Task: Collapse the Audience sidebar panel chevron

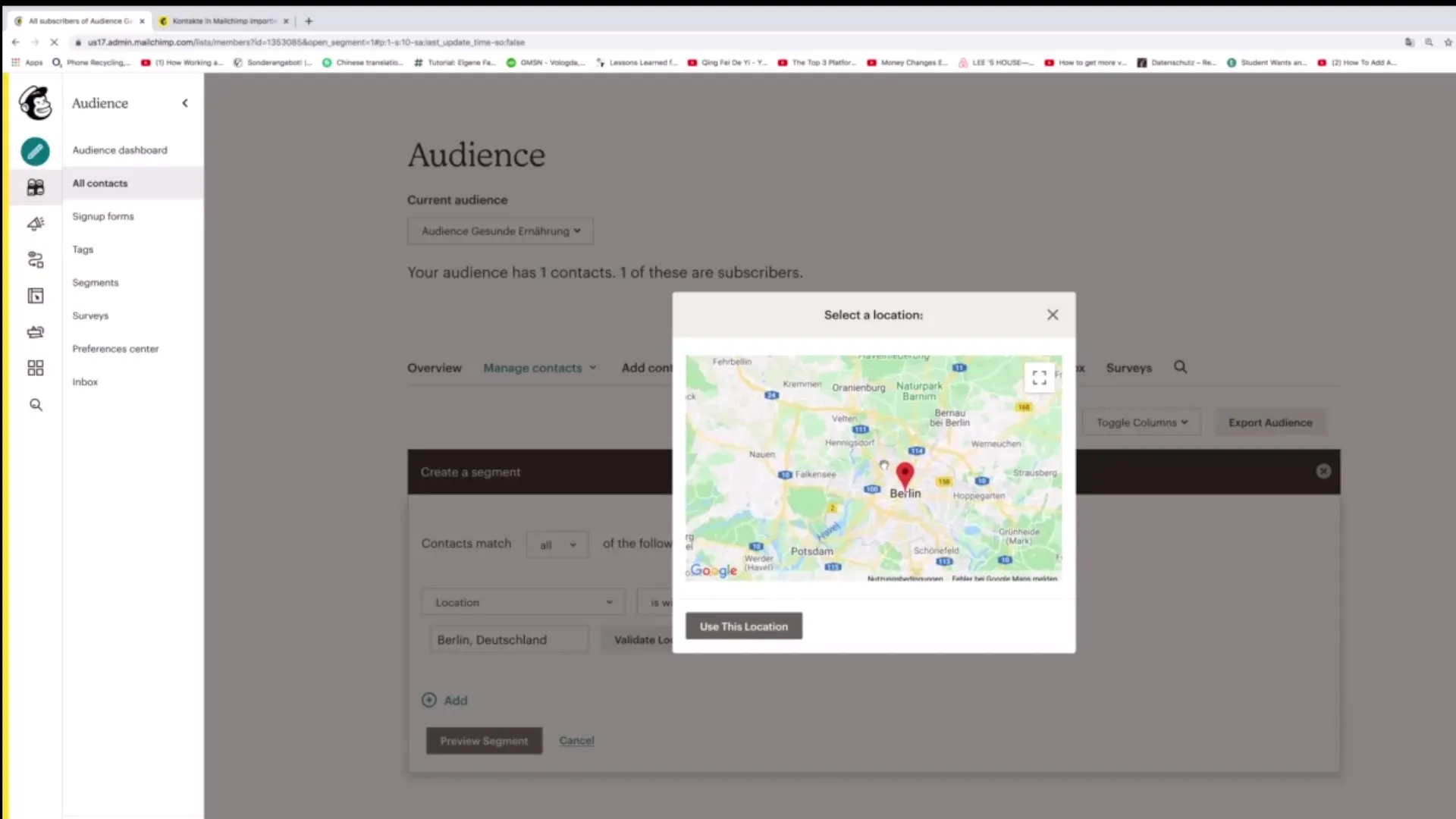Action: coord(185,103)
